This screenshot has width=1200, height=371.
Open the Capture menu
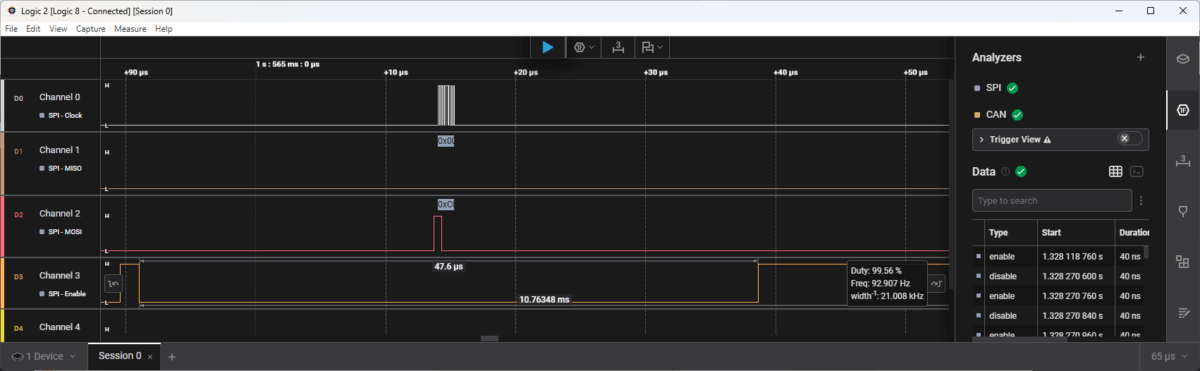point(91,29)
